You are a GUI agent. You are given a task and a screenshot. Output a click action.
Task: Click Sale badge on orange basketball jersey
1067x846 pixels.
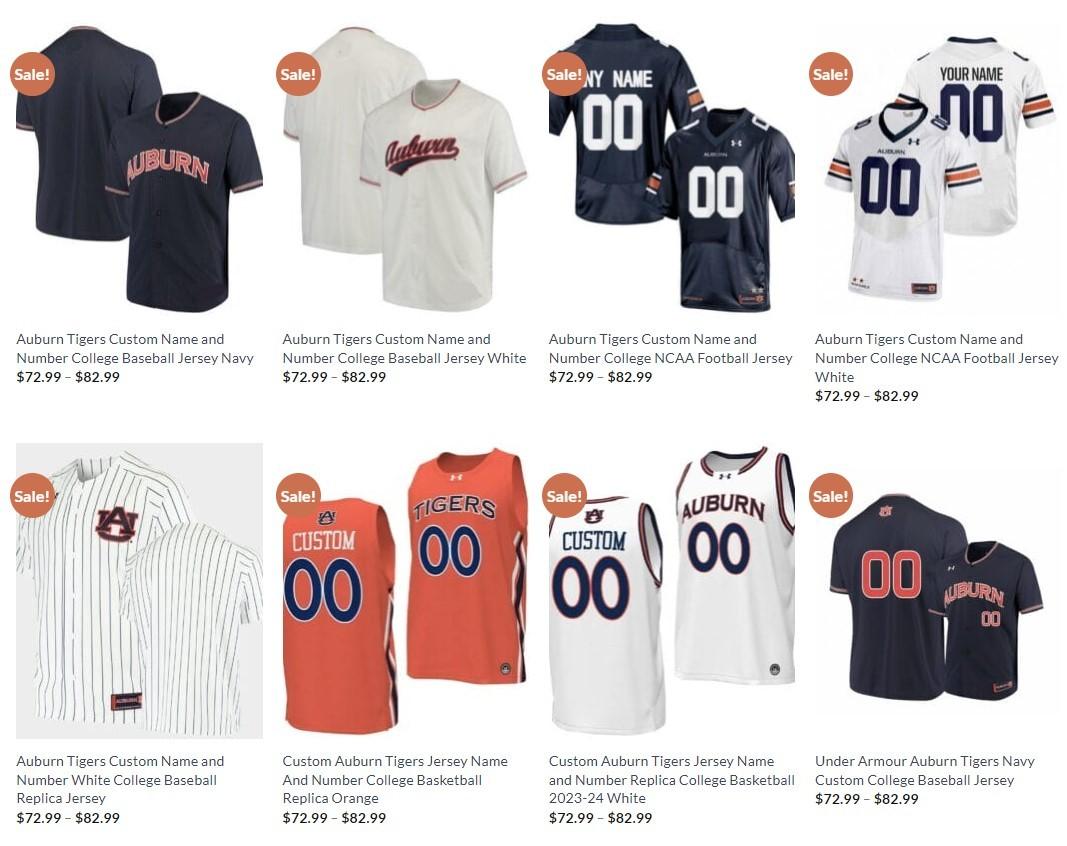point(298,495)
